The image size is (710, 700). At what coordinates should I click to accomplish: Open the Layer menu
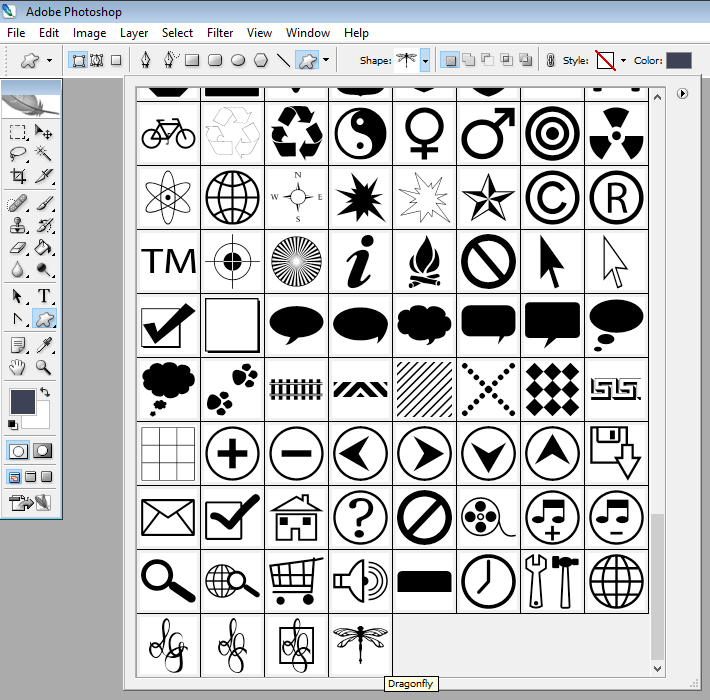pos(134,33)
